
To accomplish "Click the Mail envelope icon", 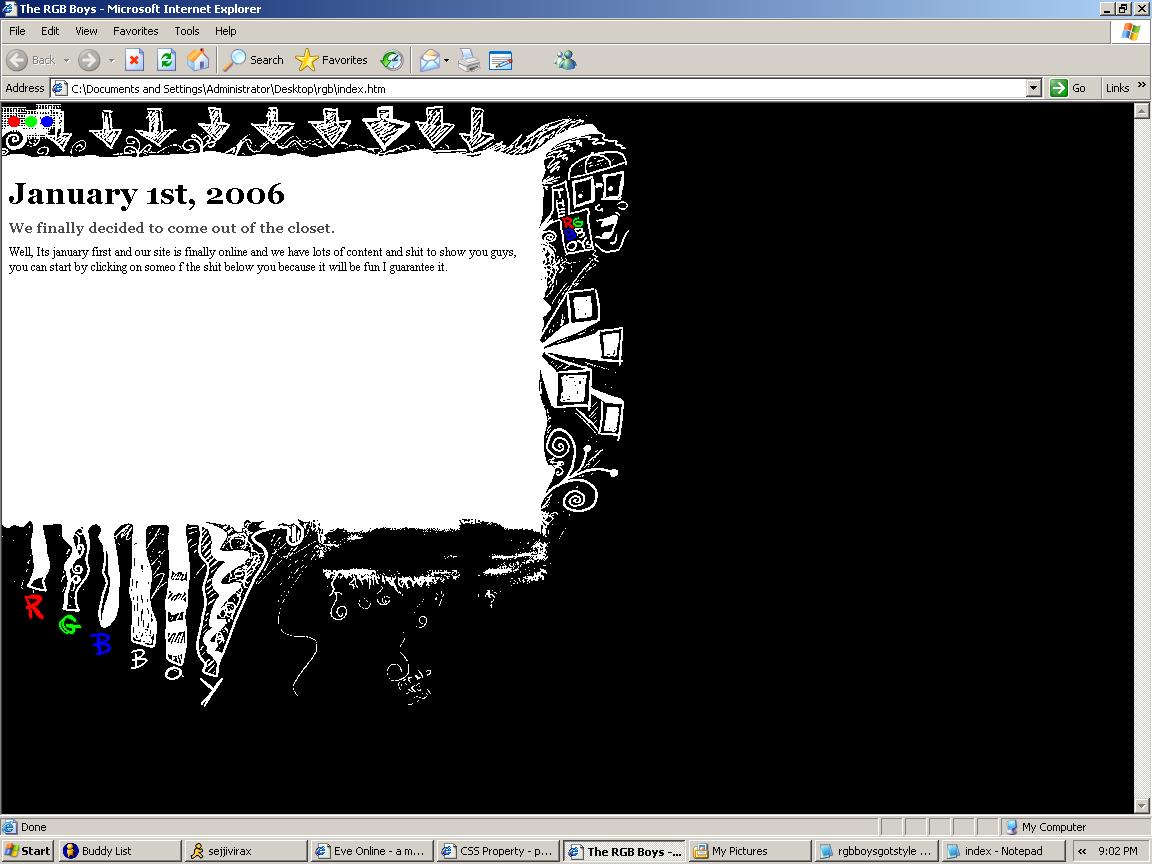I will tap(429, 60).
